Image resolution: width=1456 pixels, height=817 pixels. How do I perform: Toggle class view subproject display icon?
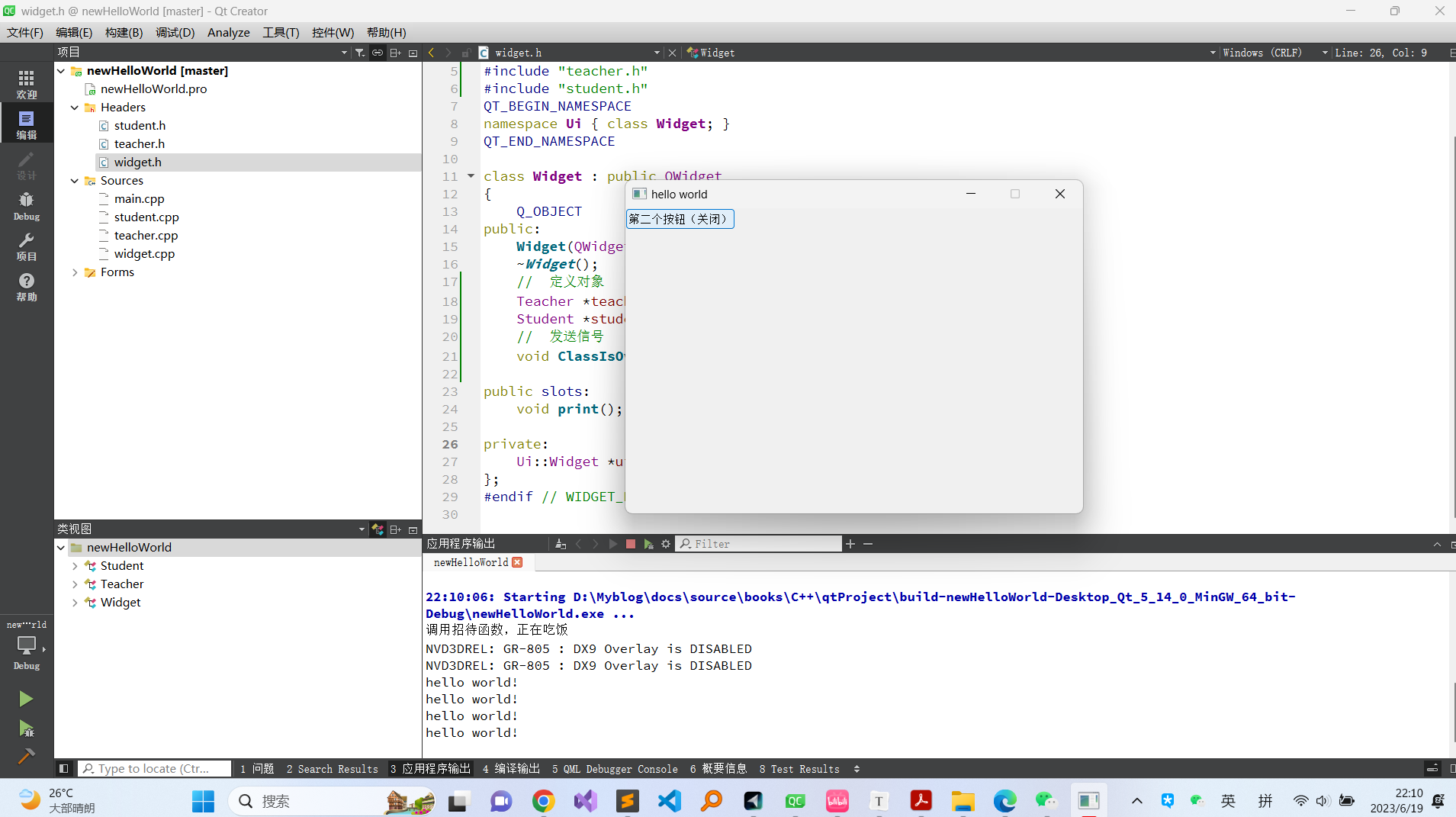pos(378,529)
